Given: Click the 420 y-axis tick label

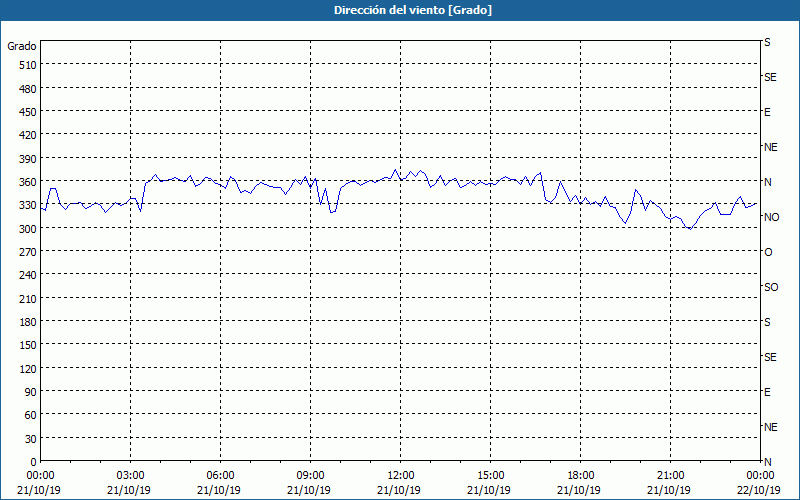Looking at the screenshot, I should pyautogui.click(x=28, y=135).
